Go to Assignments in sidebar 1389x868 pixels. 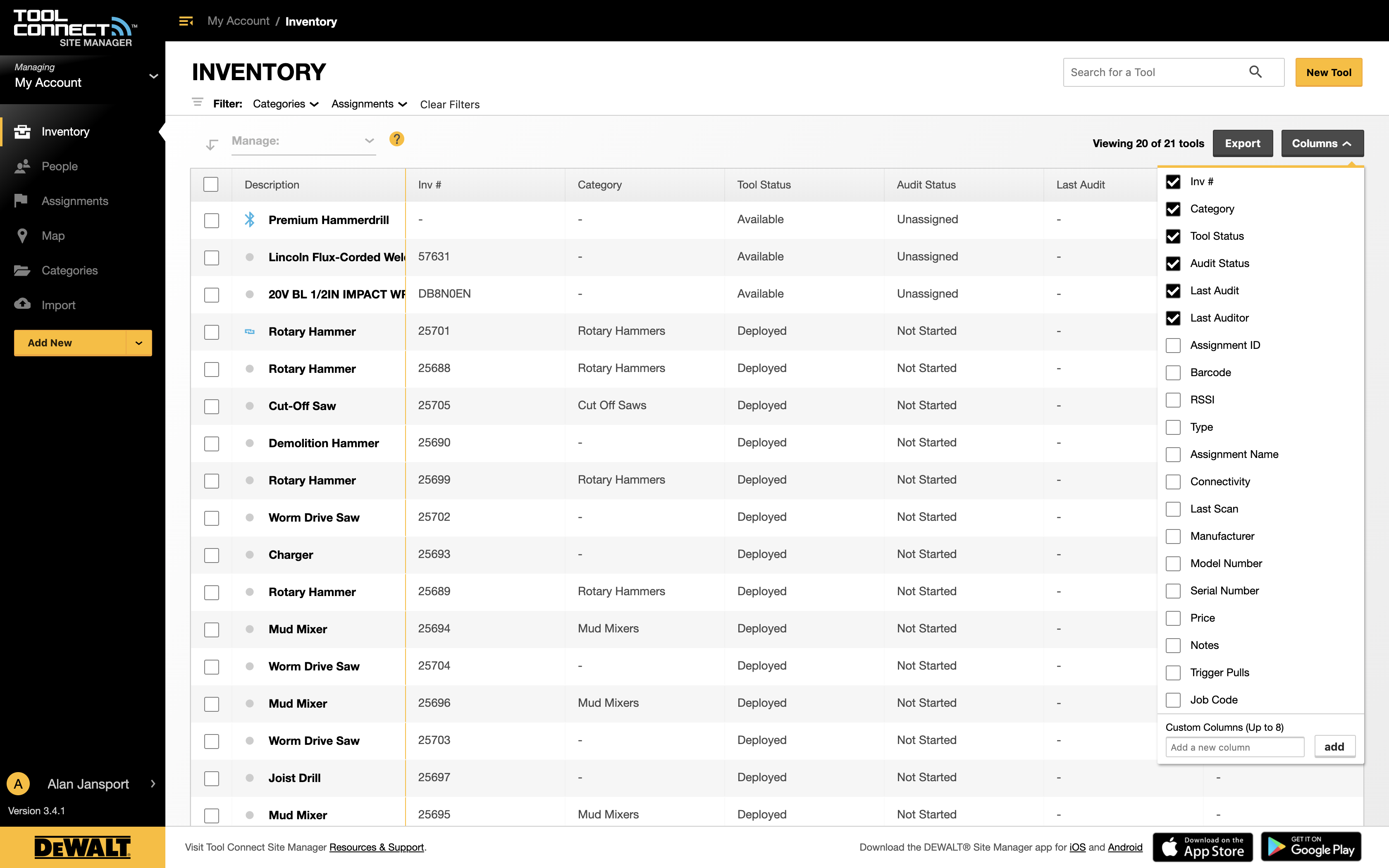74,201
